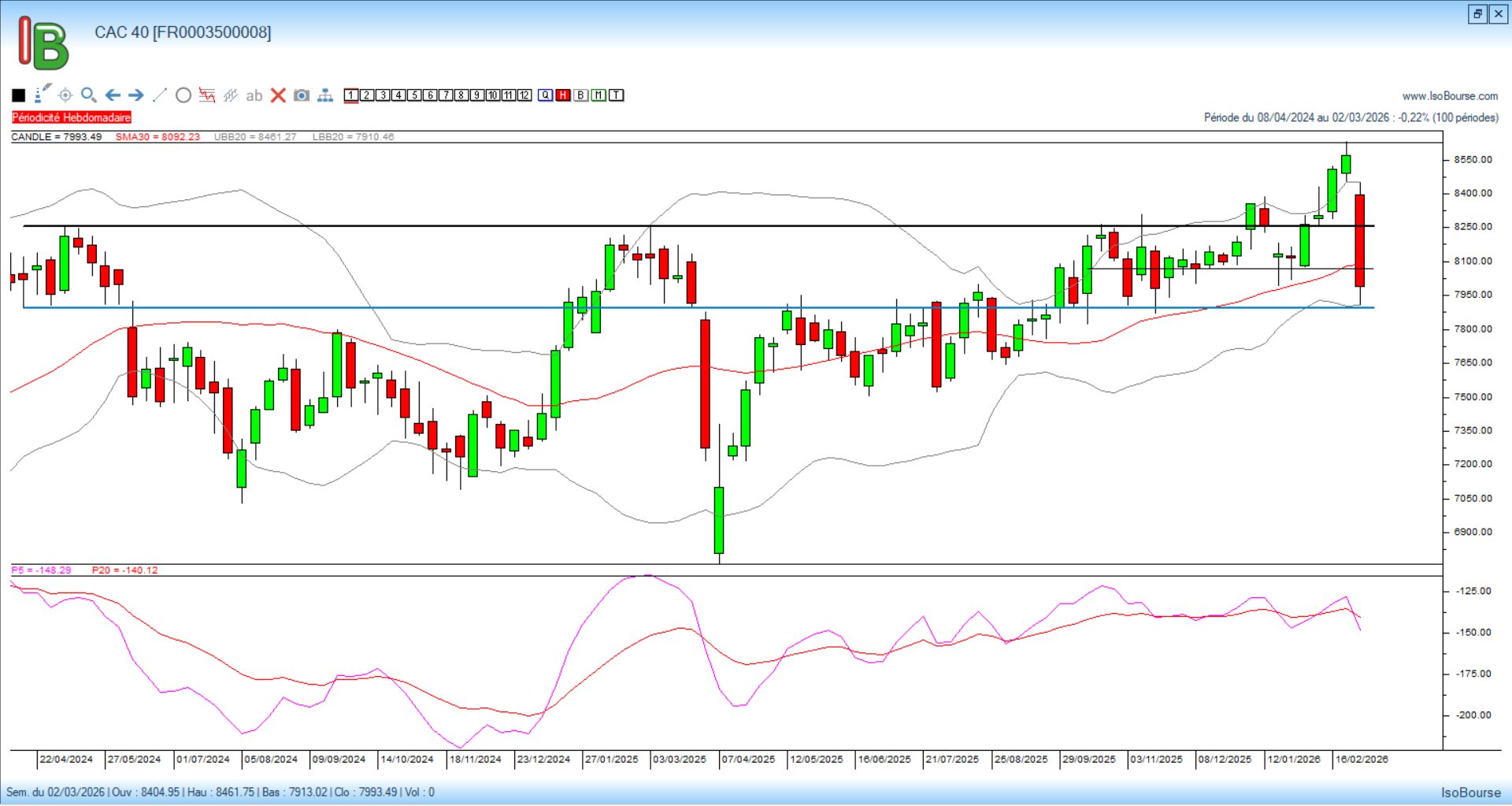Screen dimensions: 1512x806
Task: Restore the chart window size
Action: tap(1477, 14)
